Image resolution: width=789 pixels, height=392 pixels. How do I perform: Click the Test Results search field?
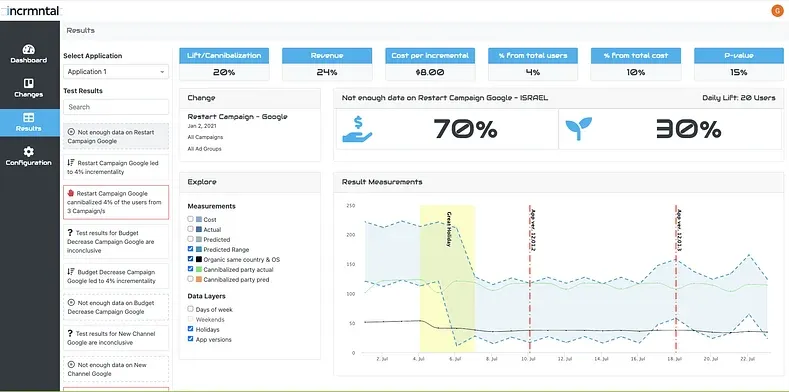116,107
